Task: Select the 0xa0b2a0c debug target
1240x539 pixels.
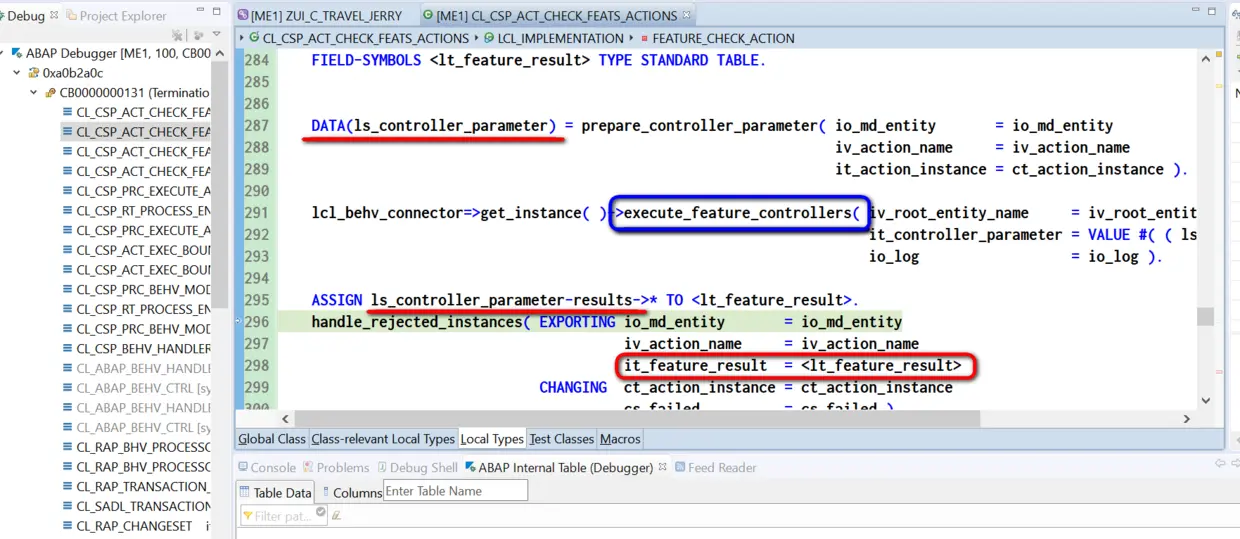Action: (74, 73)
